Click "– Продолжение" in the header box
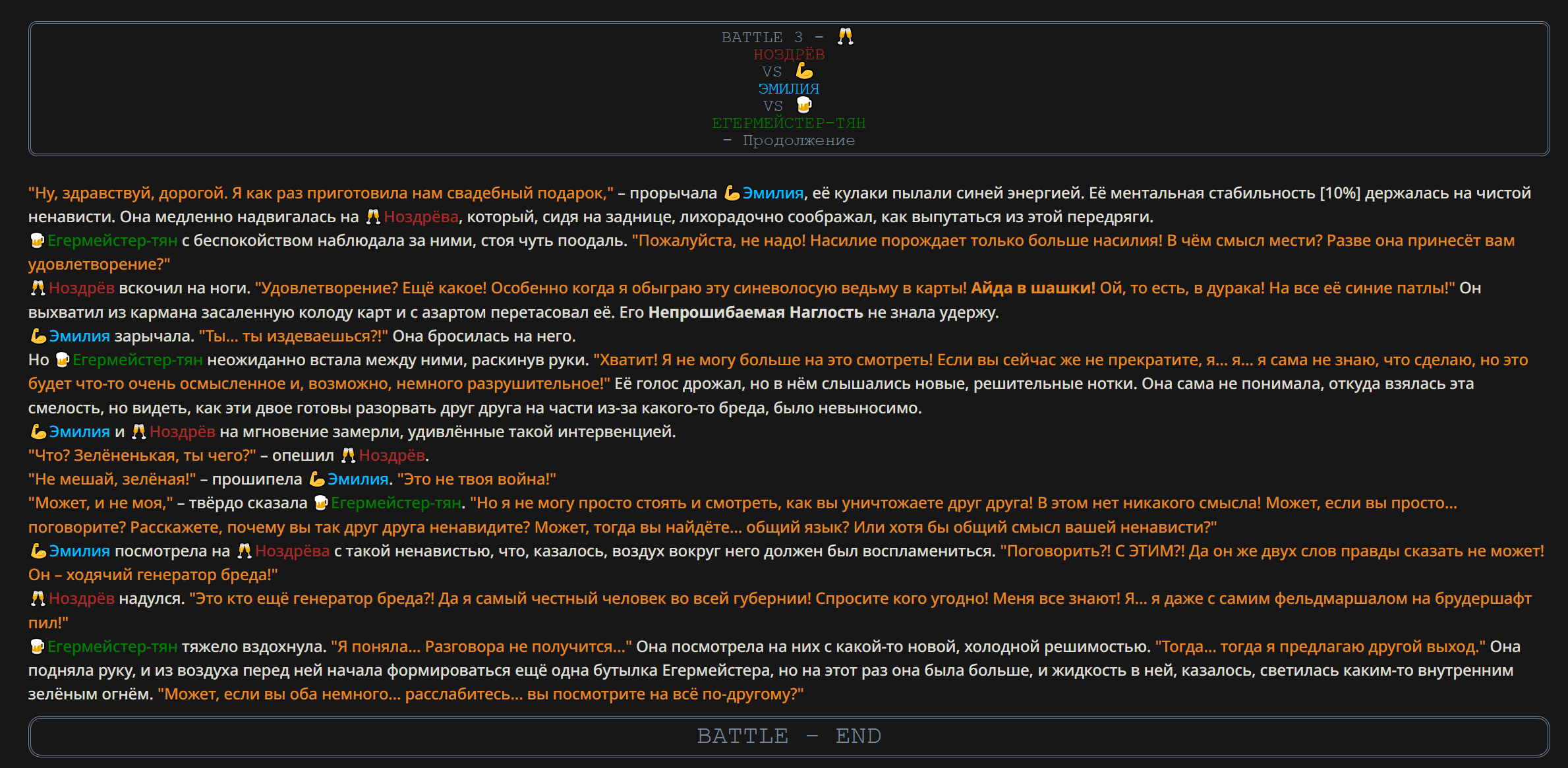 tap(789, 140)
